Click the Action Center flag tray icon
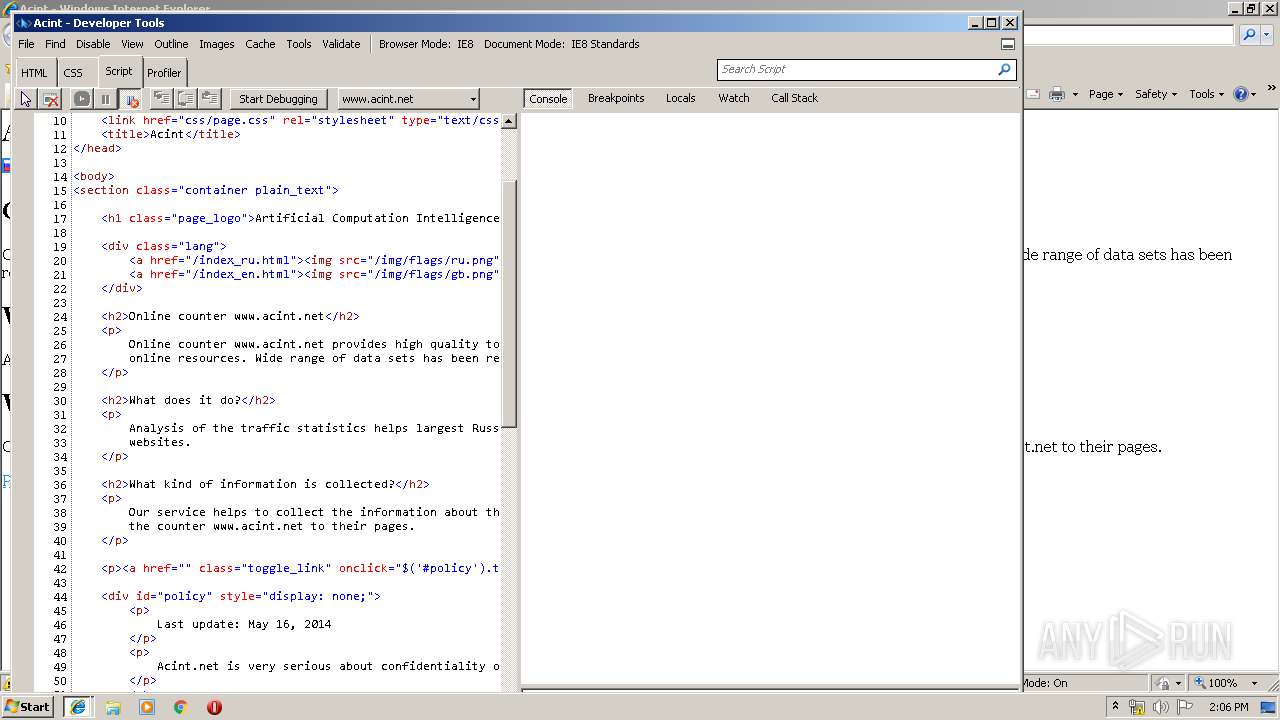 1185,707
